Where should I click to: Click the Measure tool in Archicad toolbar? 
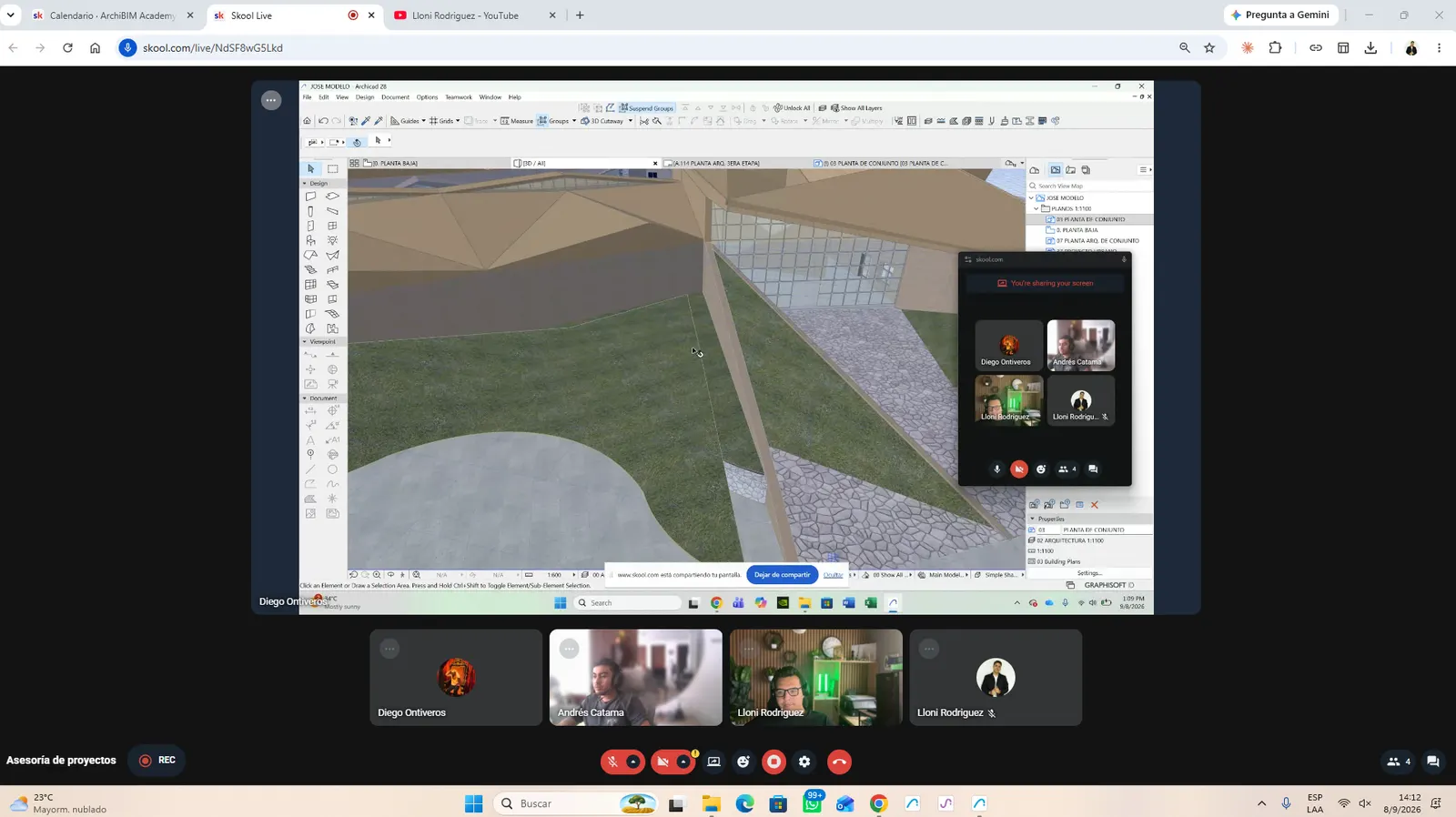[x=517, y=121]
